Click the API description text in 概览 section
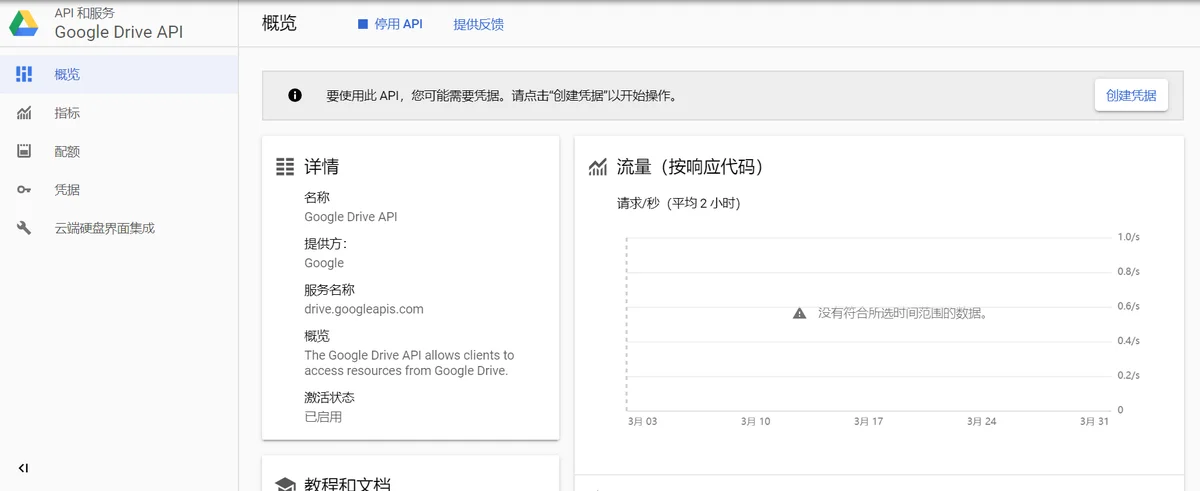 tap(409, 363)
